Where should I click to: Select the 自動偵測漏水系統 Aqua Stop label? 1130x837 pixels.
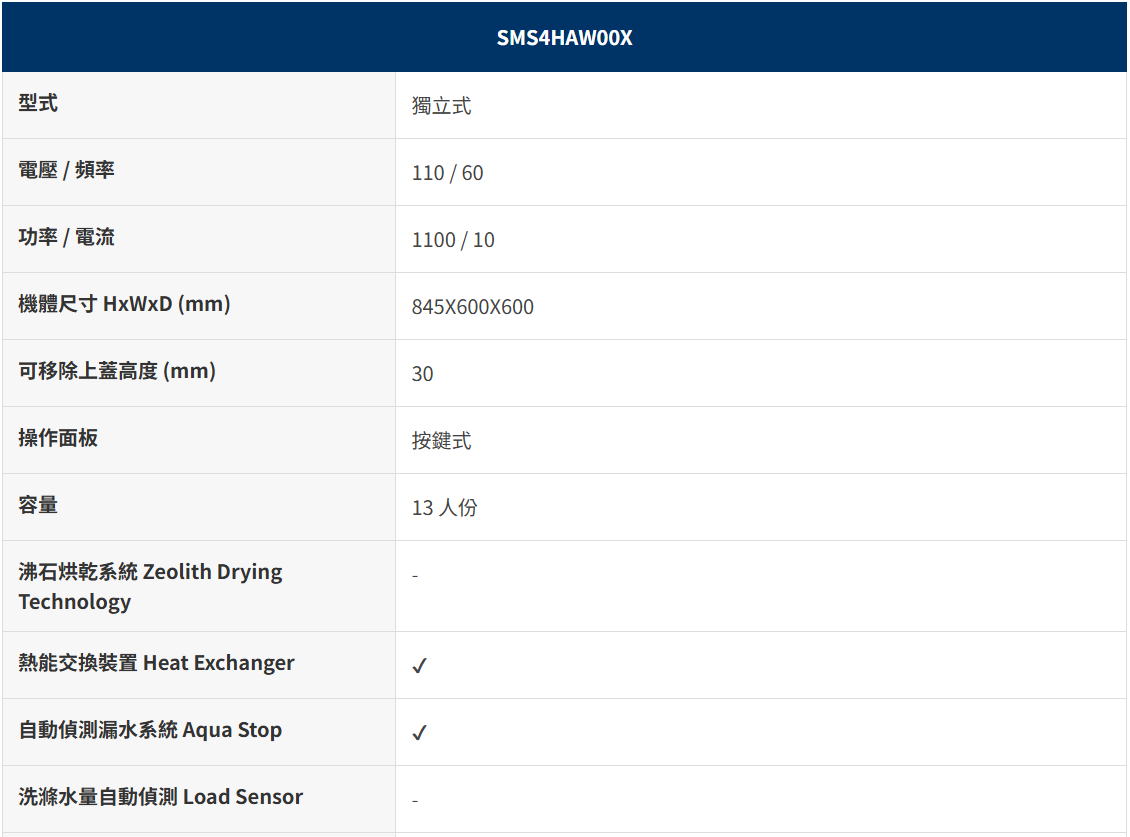pos(150,730)
